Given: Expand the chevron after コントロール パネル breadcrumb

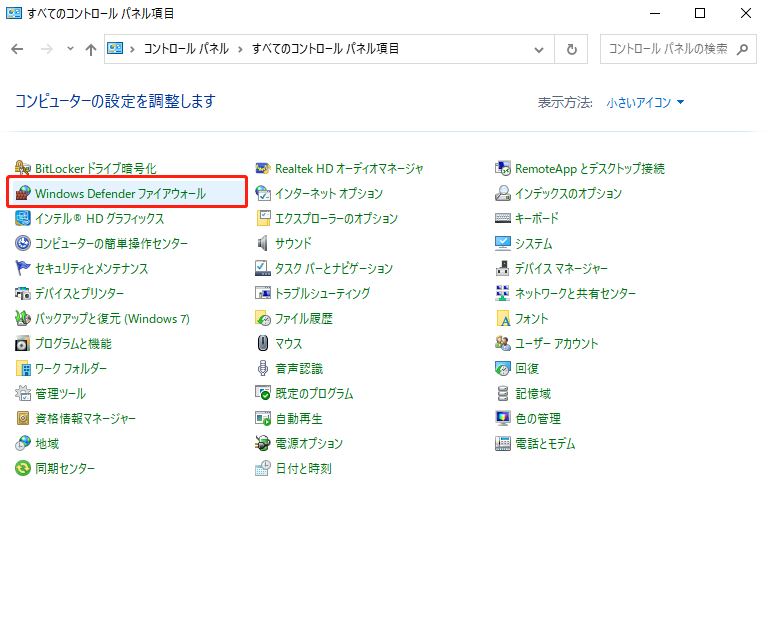Looking at the screenshot, I should click(240, 49).
